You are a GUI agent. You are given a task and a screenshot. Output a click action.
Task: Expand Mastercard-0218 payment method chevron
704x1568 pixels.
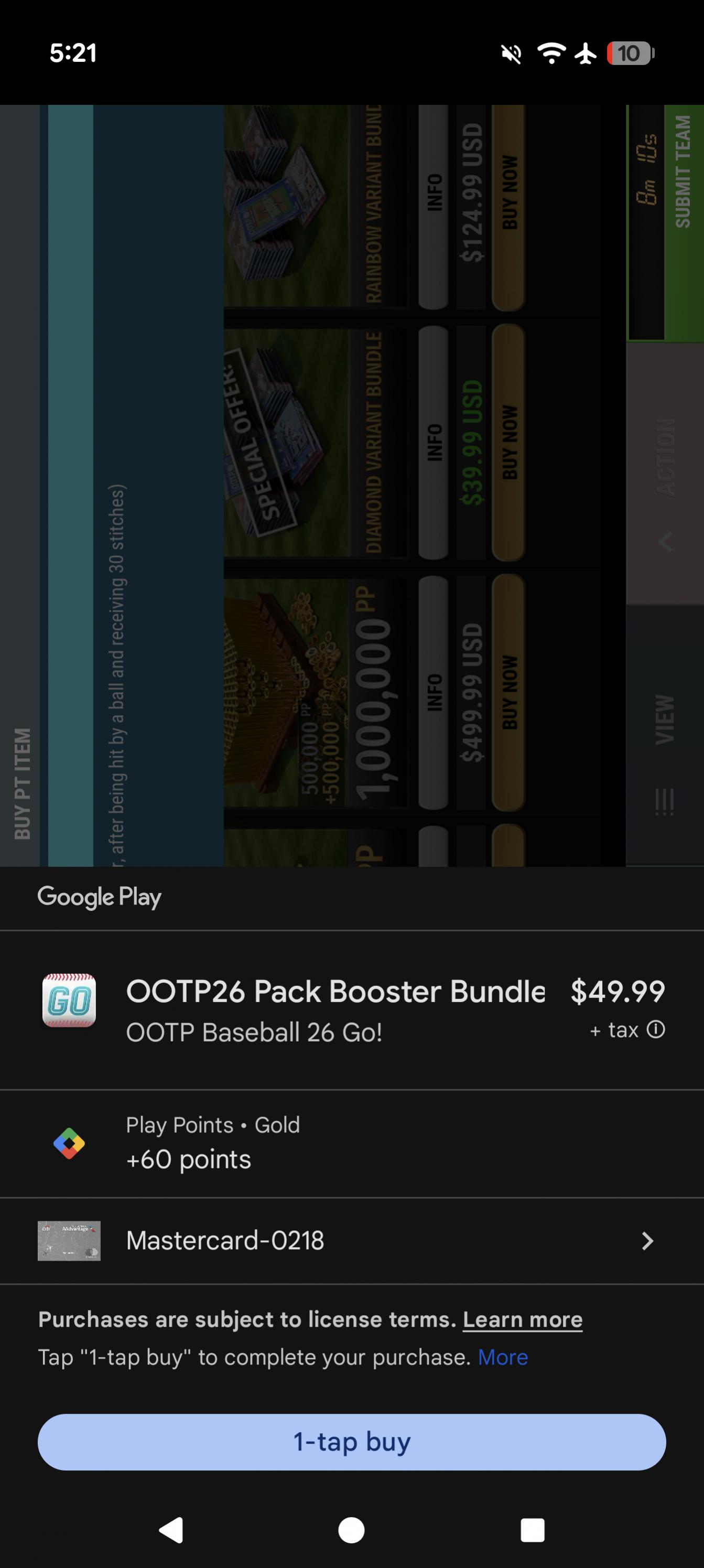(647, 1241)
